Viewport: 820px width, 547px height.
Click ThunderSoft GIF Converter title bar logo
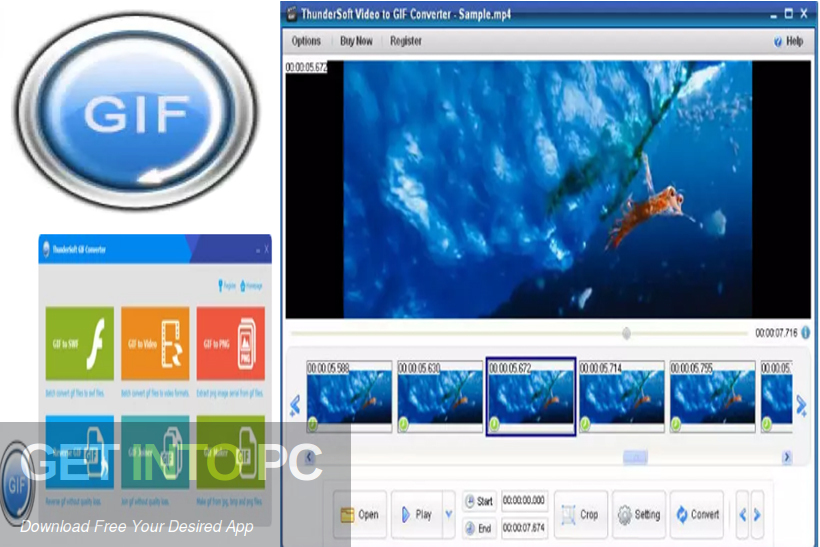(47, 249)
